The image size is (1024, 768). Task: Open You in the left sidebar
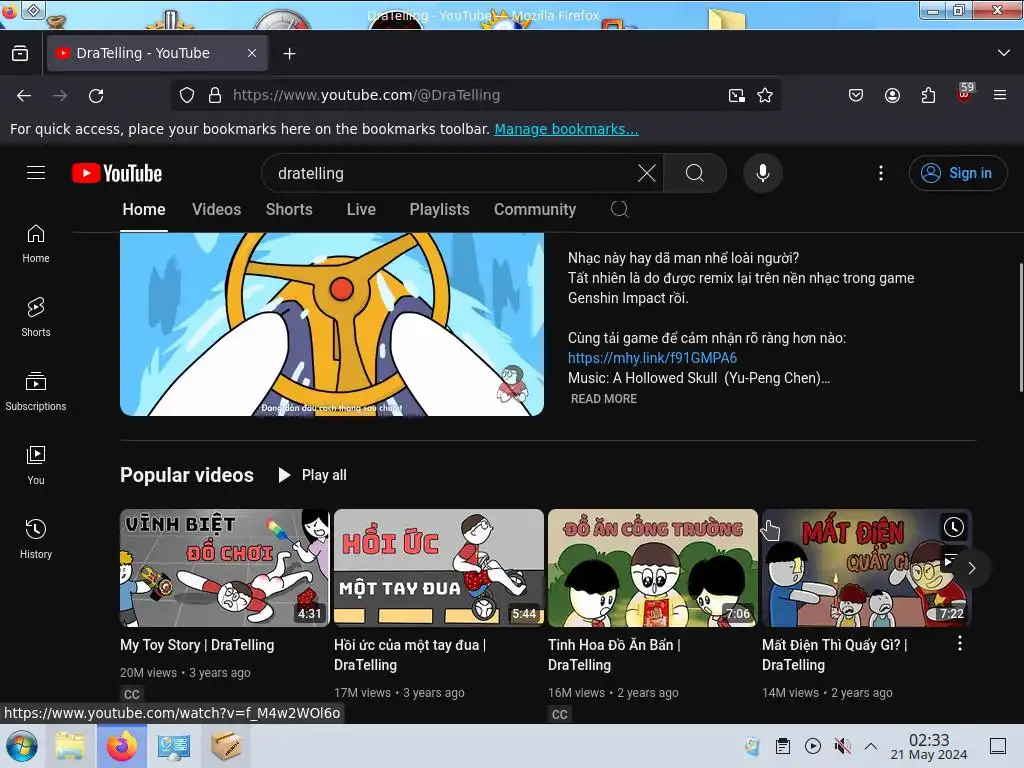pos(36,465)
